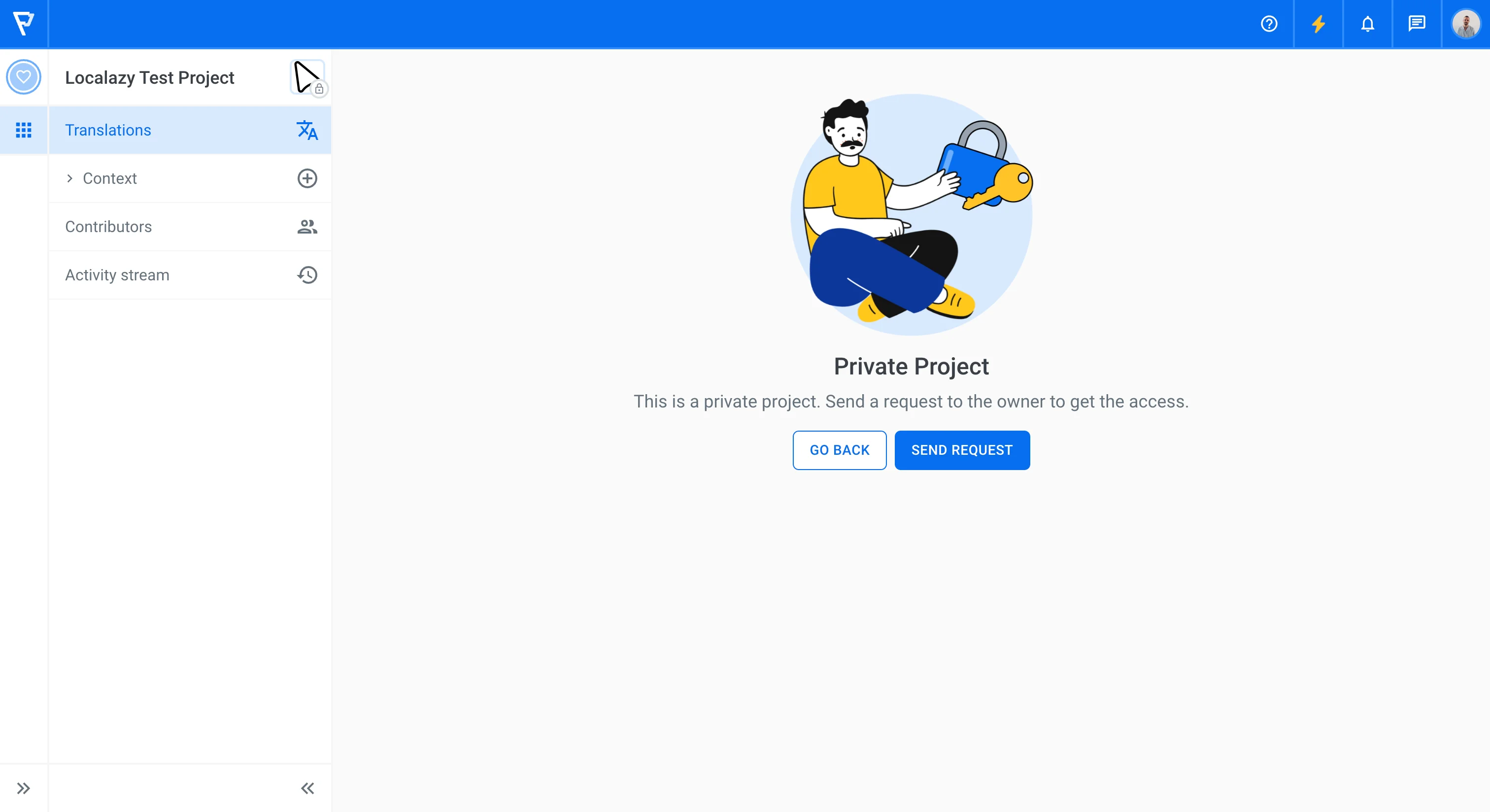Click the Contributors people icon
The width and height of the screenshot is (1490, 812).
click(307, 227)
